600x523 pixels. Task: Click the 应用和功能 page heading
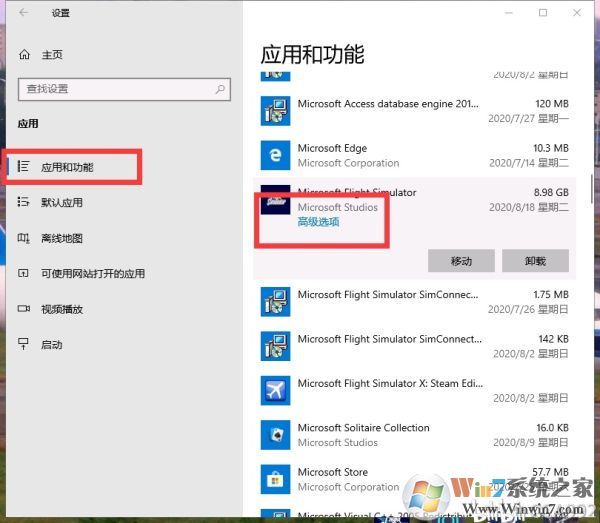312,54
